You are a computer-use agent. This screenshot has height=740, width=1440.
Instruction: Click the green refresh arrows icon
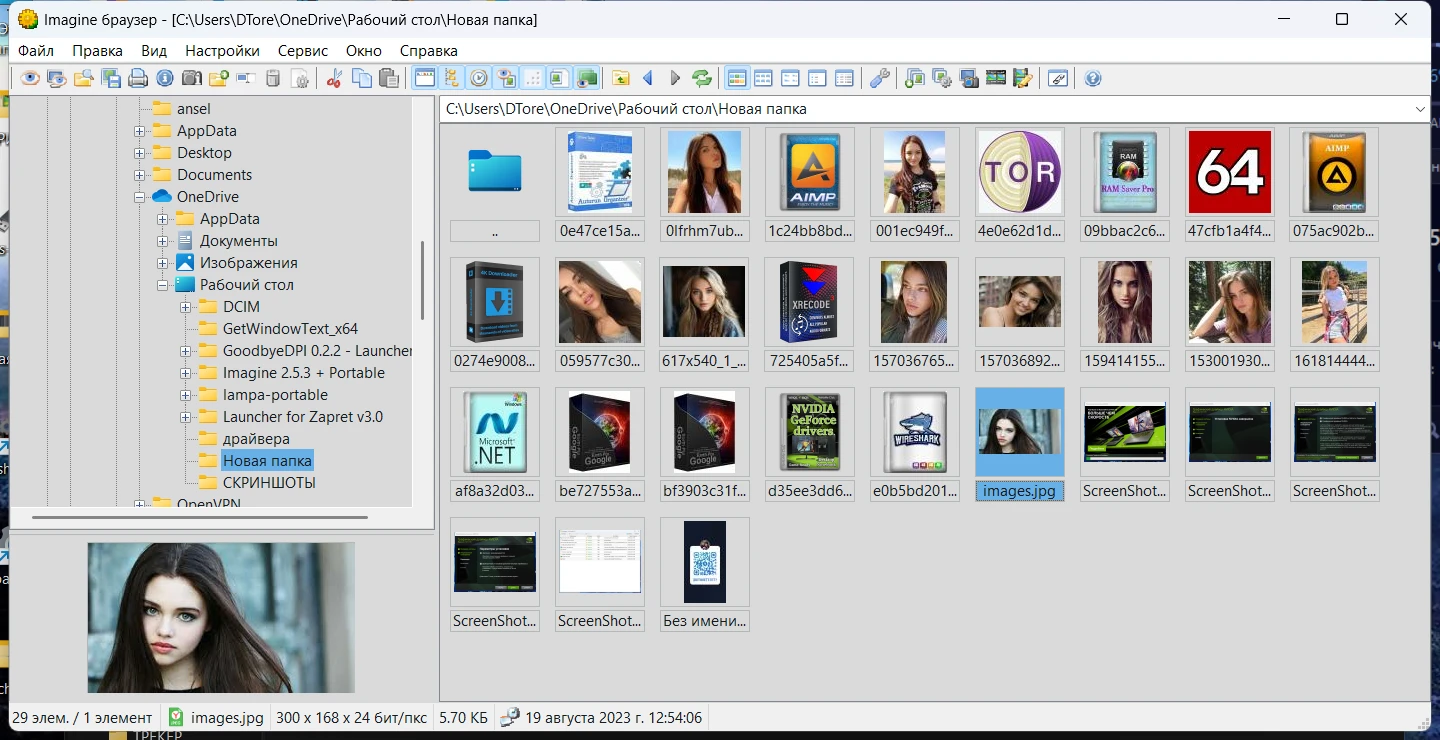pyautogui.click(x=702, y=78)
